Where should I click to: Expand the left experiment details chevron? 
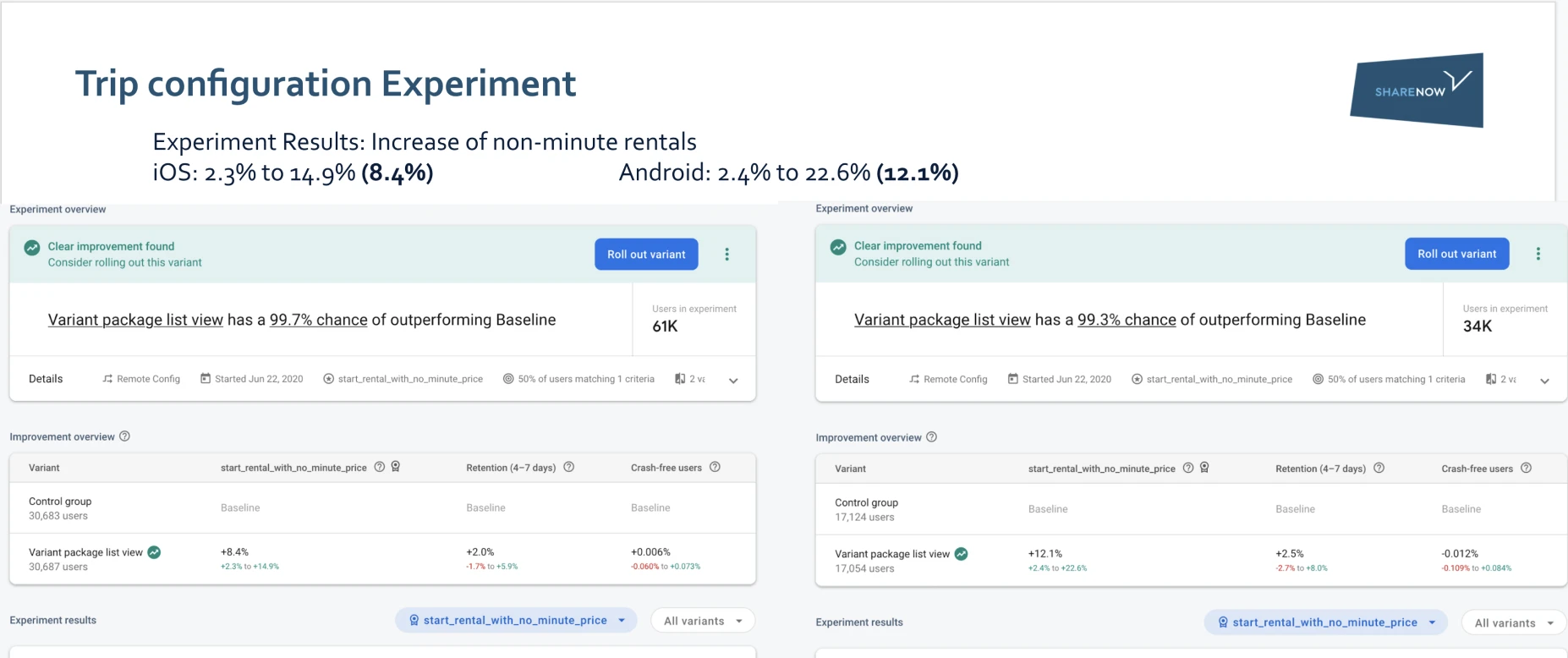coord(733,381)
